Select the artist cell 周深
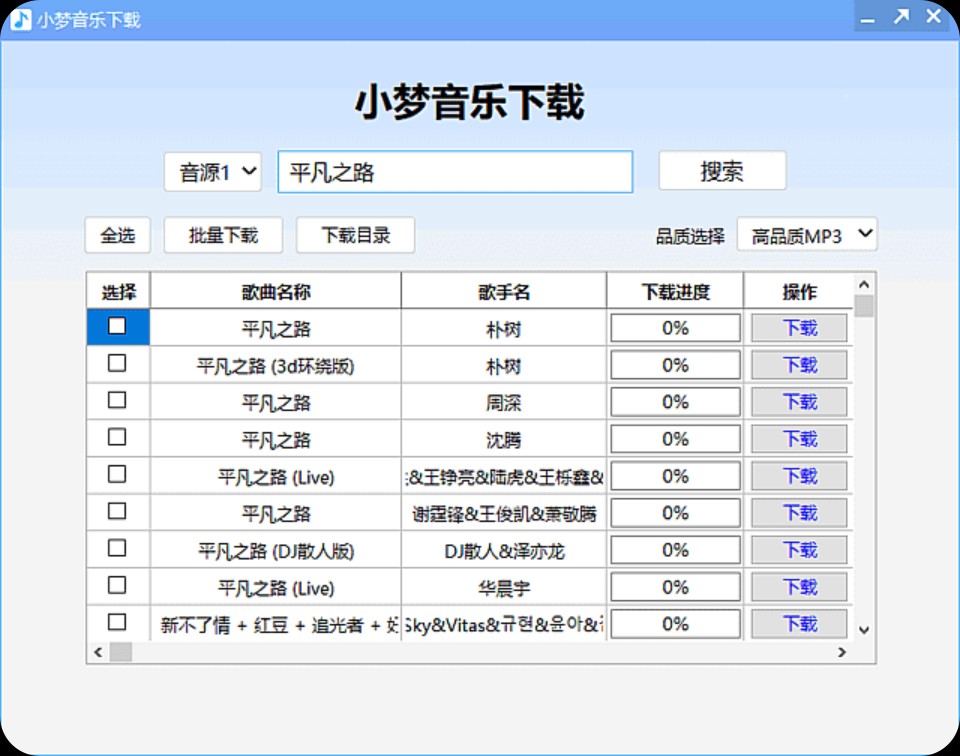 click(x=504, y=403)
